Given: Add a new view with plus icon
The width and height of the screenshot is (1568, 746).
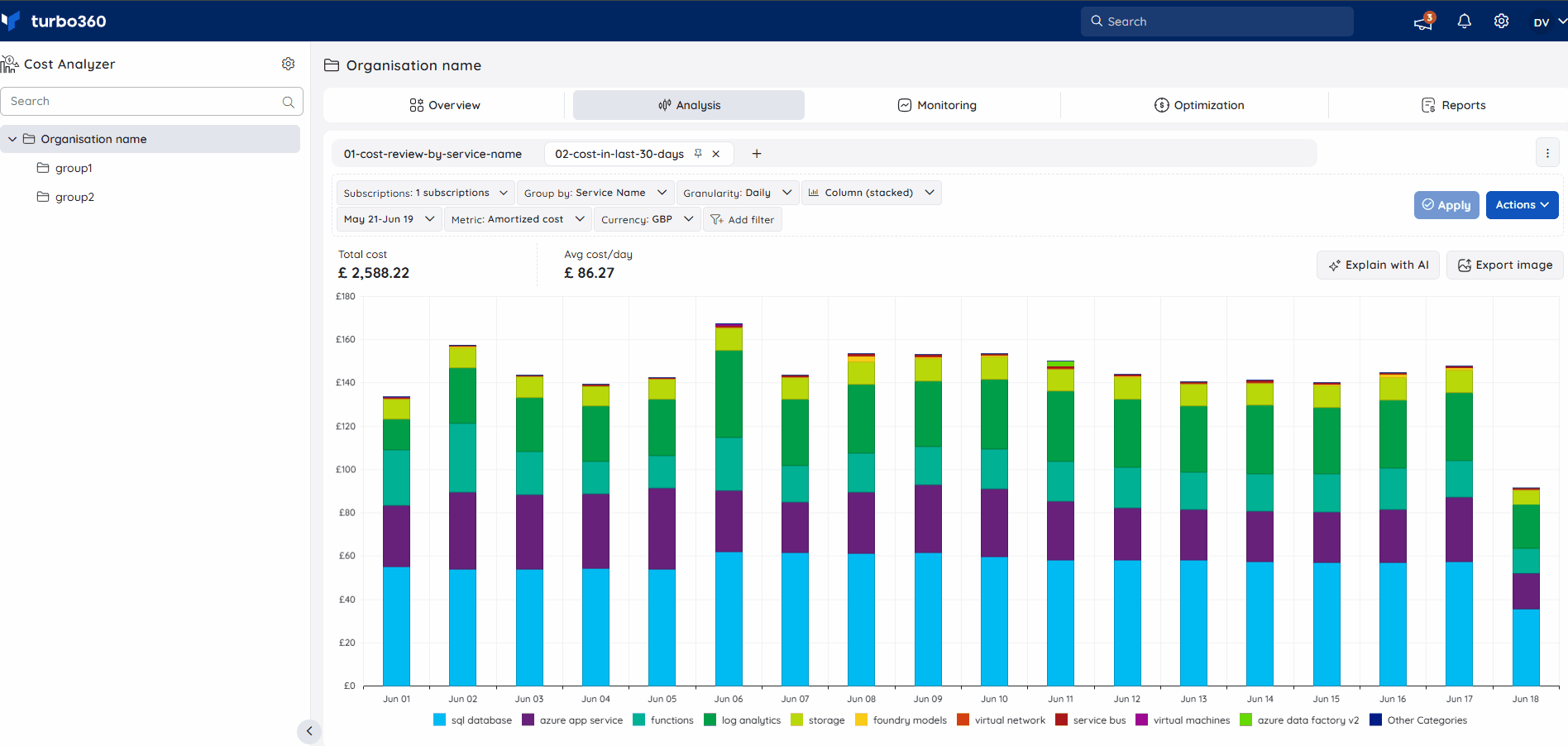Looking at the screenshot, I should 757,154.
